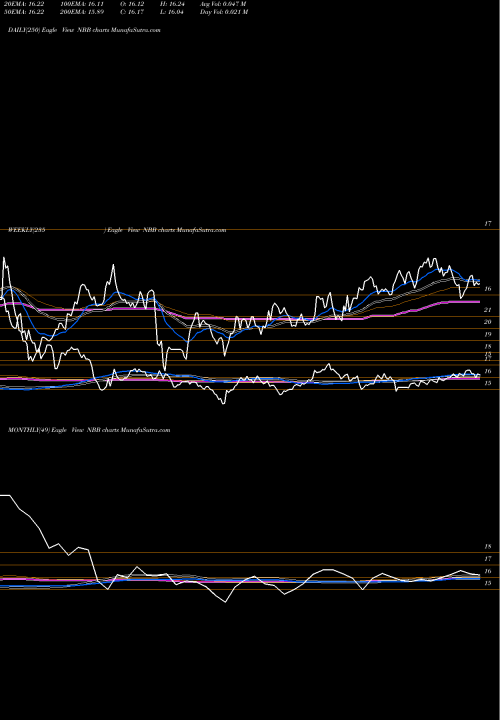
Task: Click the 19 price axis label
Action: pos(488,334)
